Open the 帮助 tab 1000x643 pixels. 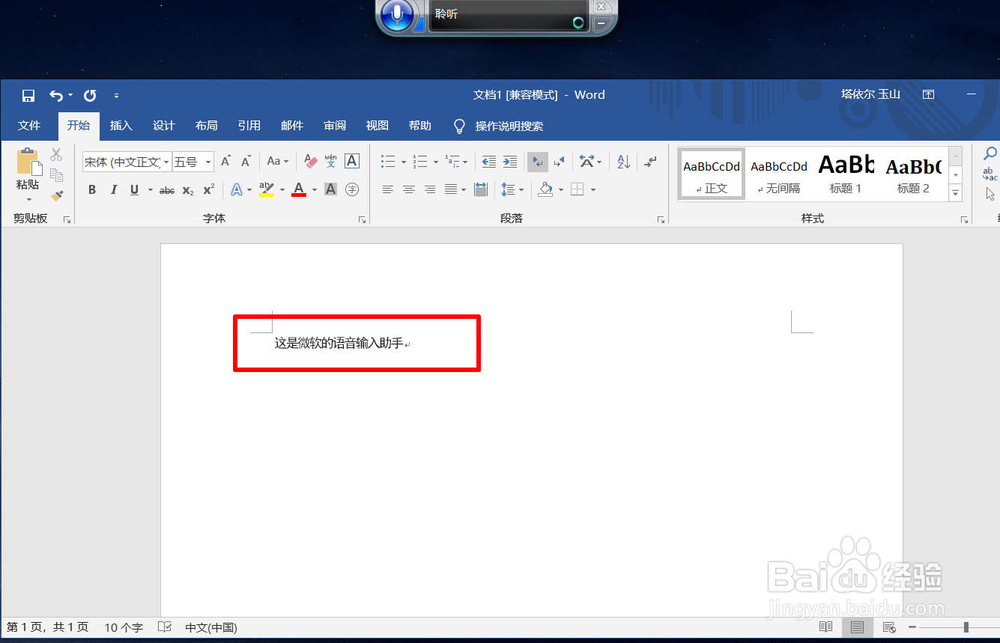pyautogui.click(x=420, y=126)
